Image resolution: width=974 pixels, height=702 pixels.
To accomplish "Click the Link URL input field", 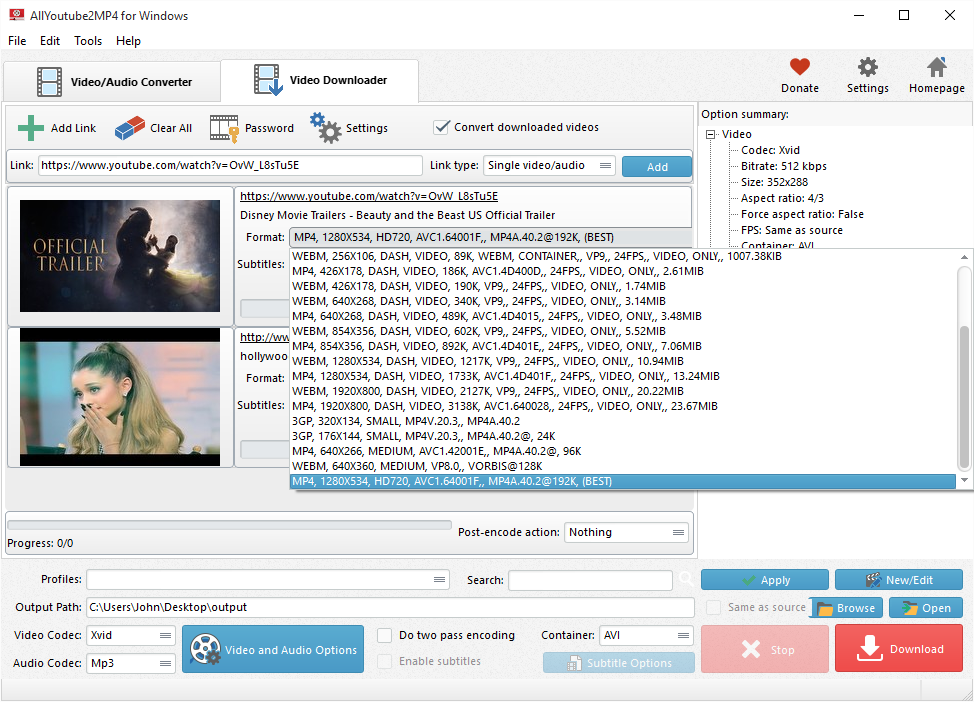I will [230, 165].
